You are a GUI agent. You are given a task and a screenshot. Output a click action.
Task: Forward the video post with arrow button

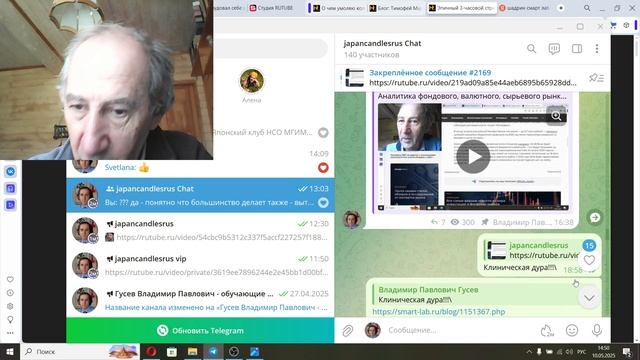[595, 218]
